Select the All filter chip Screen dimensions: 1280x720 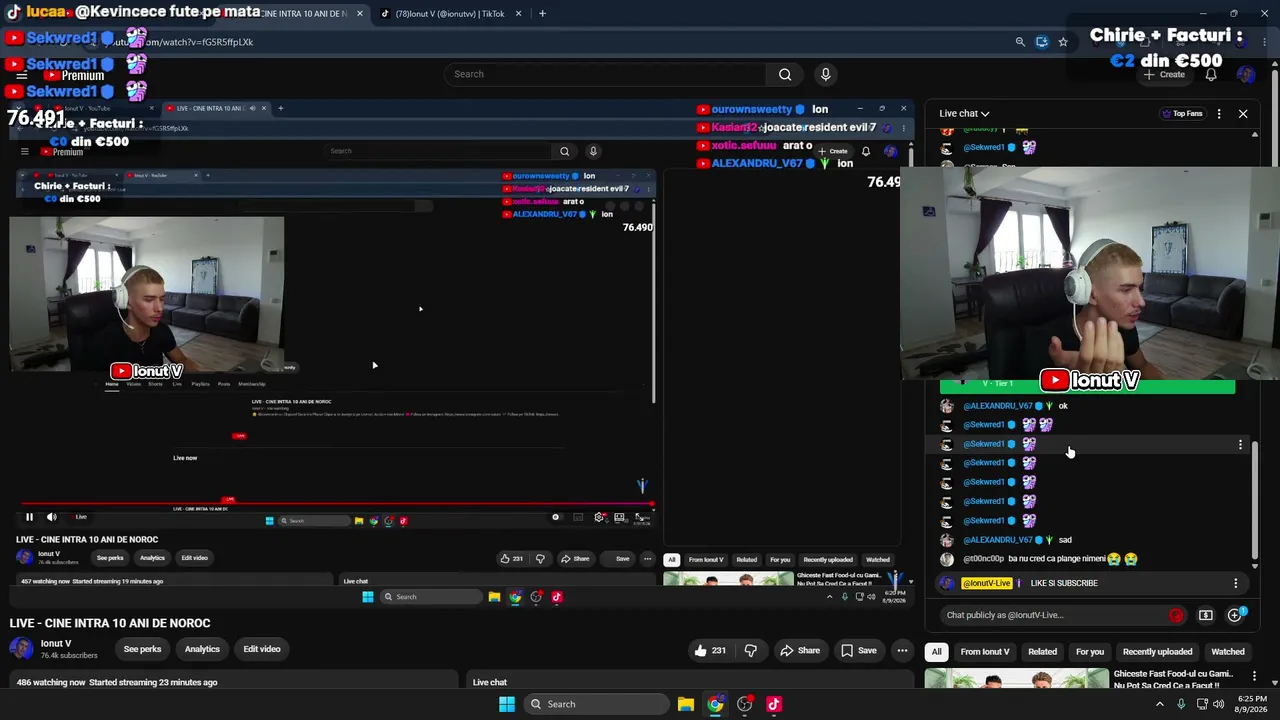tap(937, 652)
